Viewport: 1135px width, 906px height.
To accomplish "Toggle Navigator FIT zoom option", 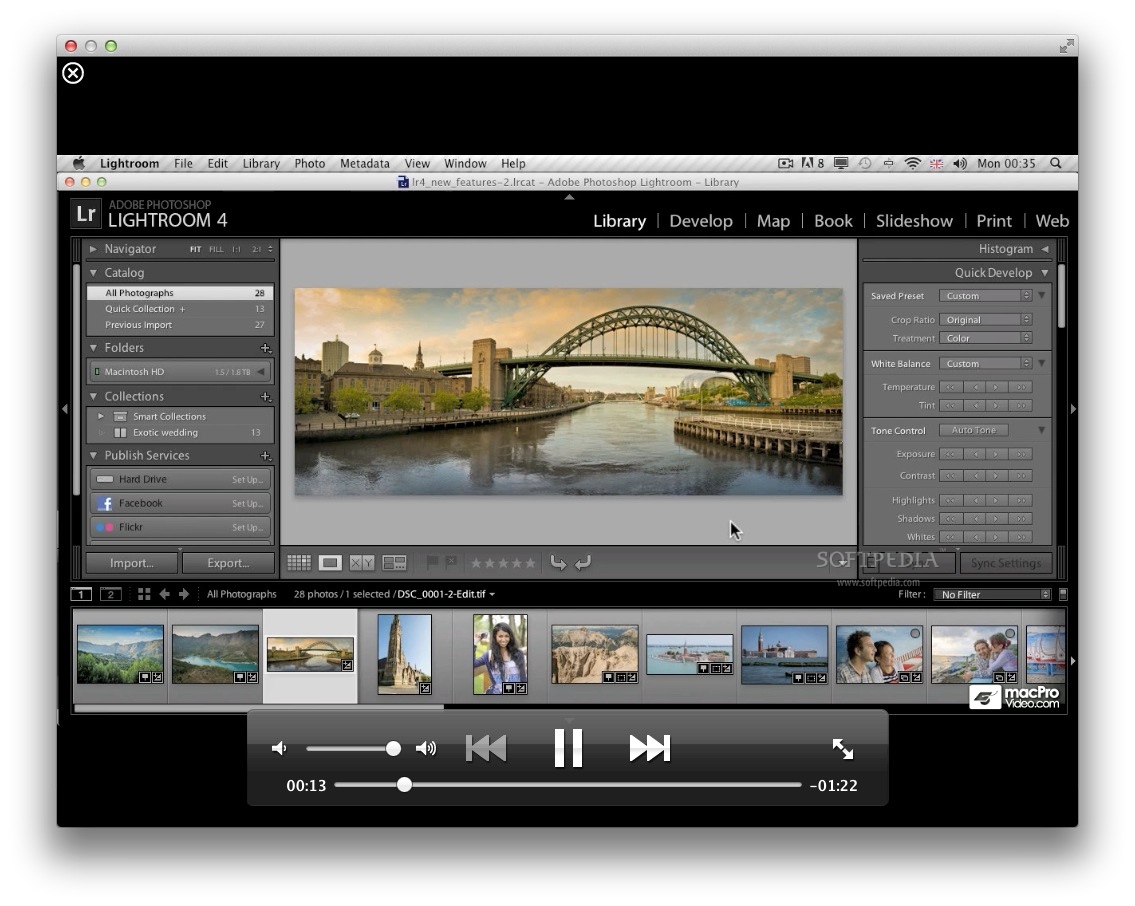I will [195, 250].
